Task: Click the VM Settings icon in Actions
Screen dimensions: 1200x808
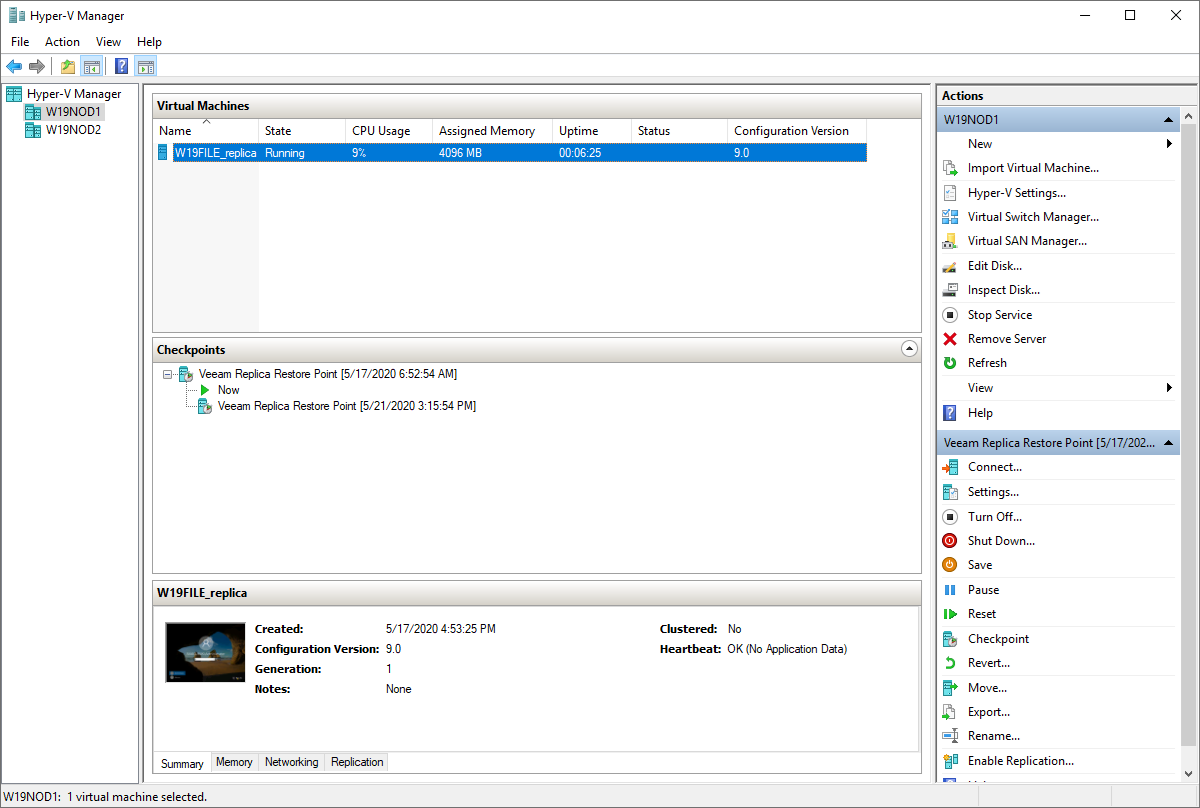Action: [950, 492]
